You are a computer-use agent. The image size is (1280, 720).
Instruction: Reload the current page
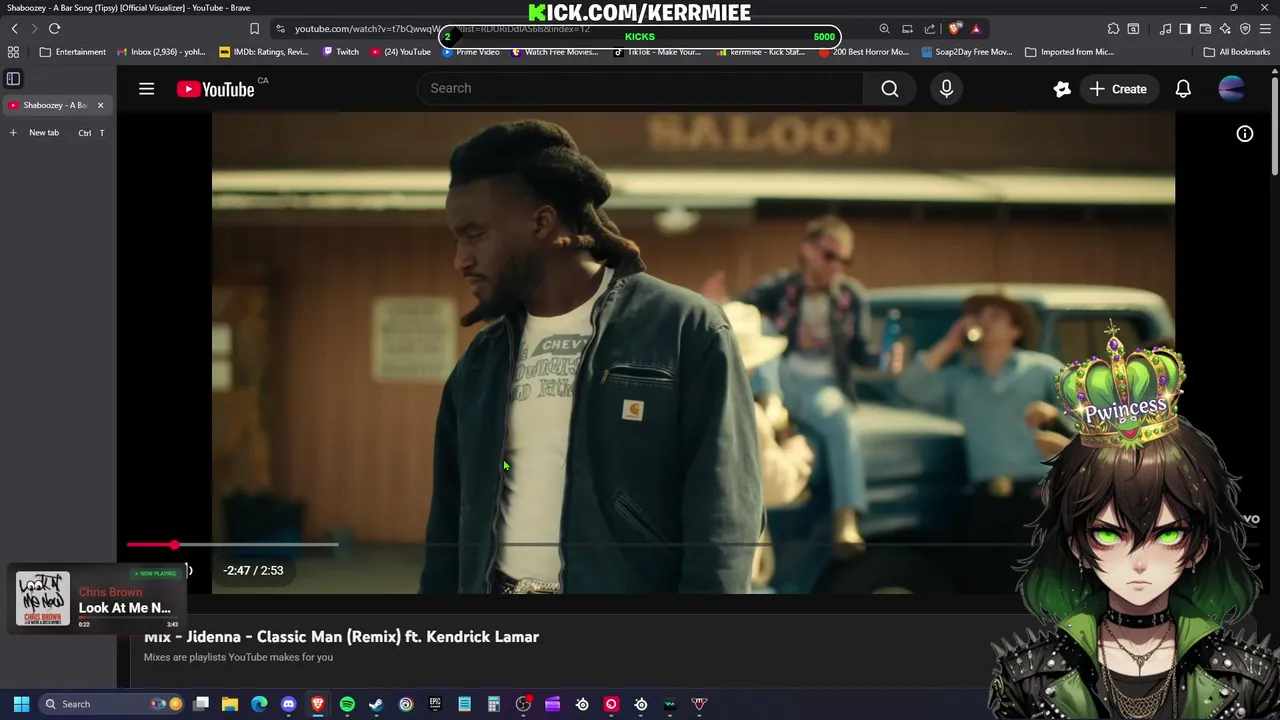click(x=54, y=29)
